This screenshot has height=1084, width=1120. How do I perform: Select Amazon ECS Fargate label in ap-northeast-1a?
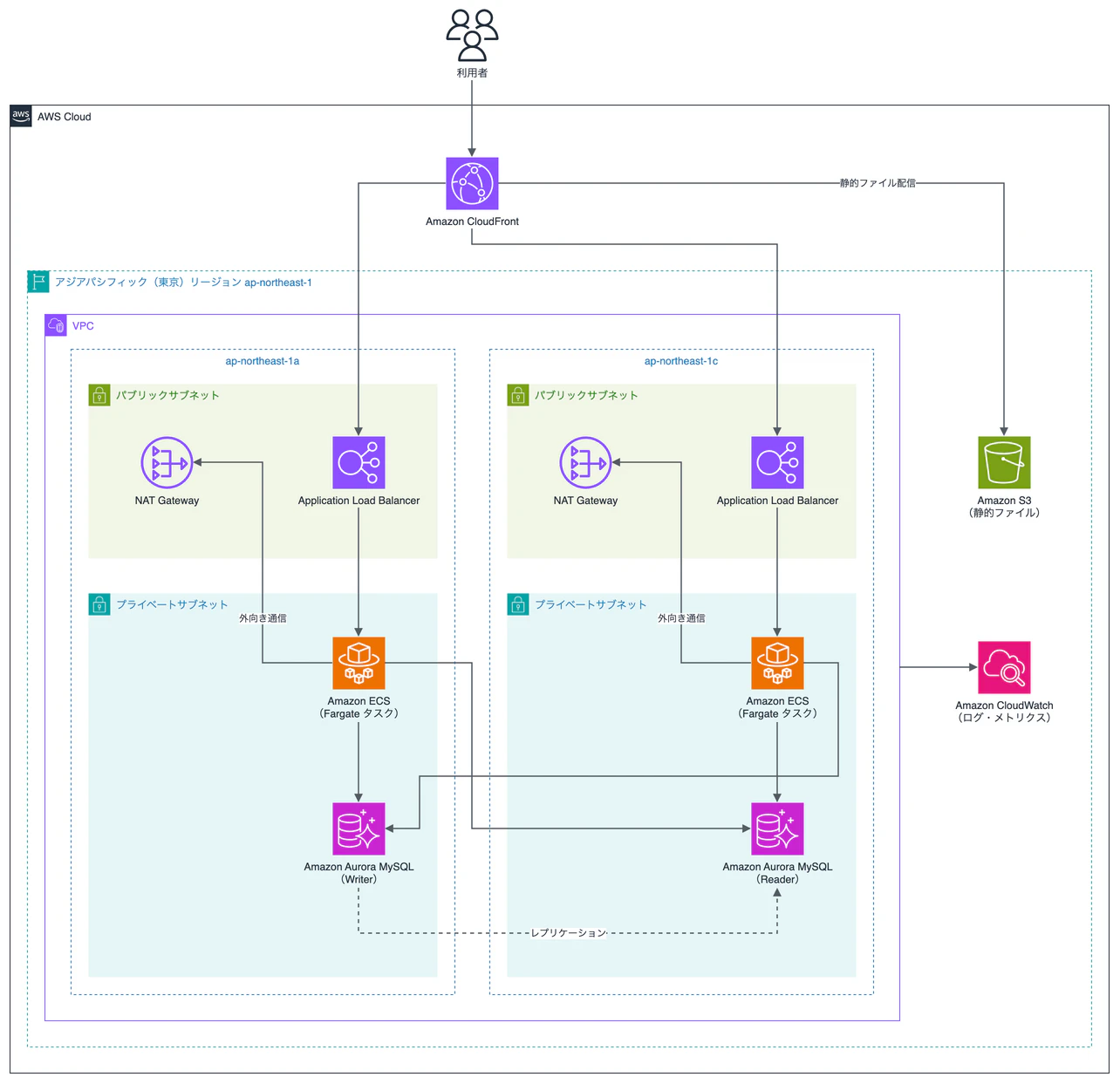[359, 707]
